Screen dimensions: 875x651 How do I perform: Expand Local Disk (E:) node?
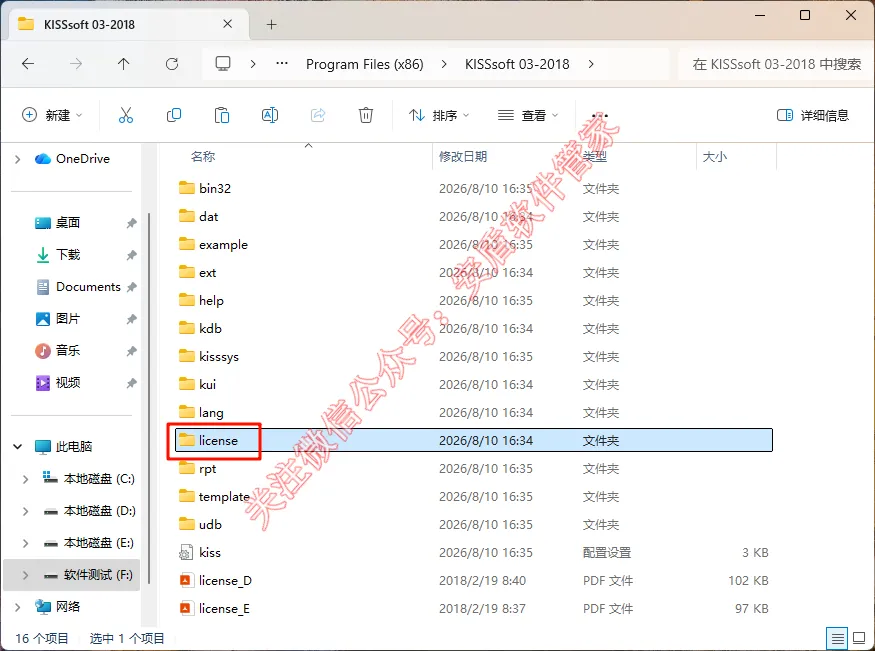click(x=25, y=543)
